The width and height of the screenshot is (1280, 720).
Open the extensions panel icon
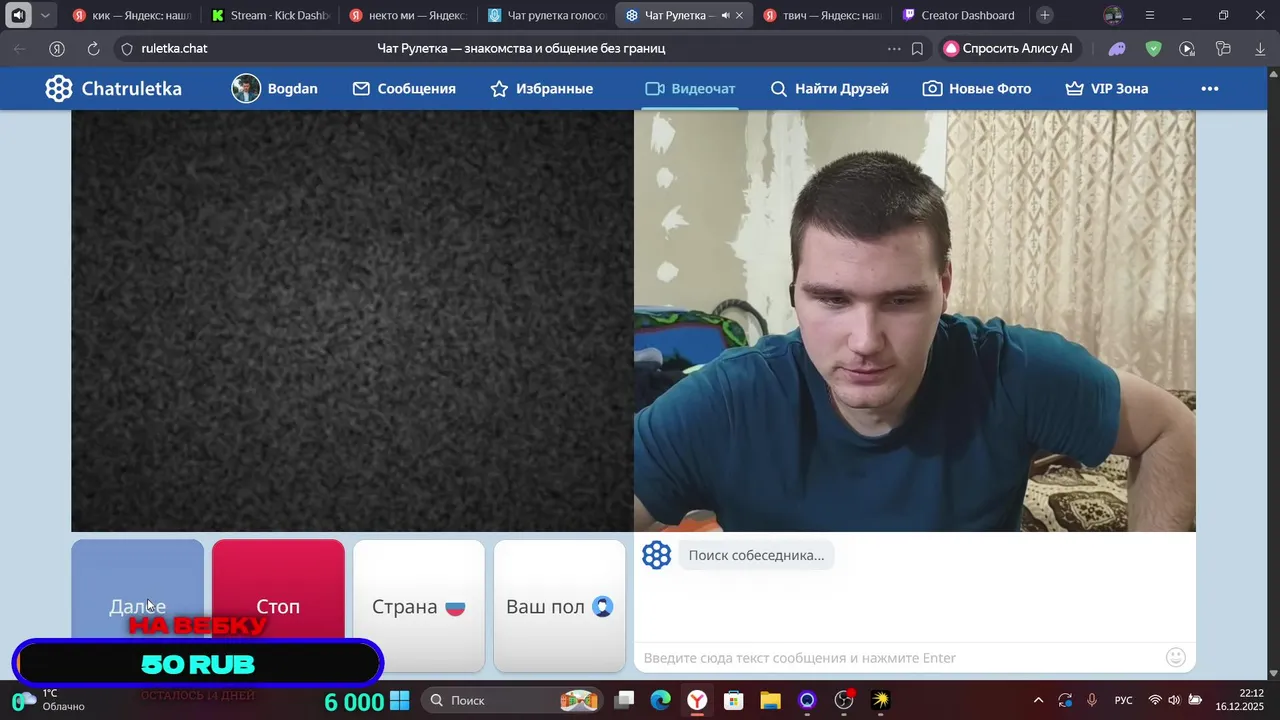tap(1223, 48)
